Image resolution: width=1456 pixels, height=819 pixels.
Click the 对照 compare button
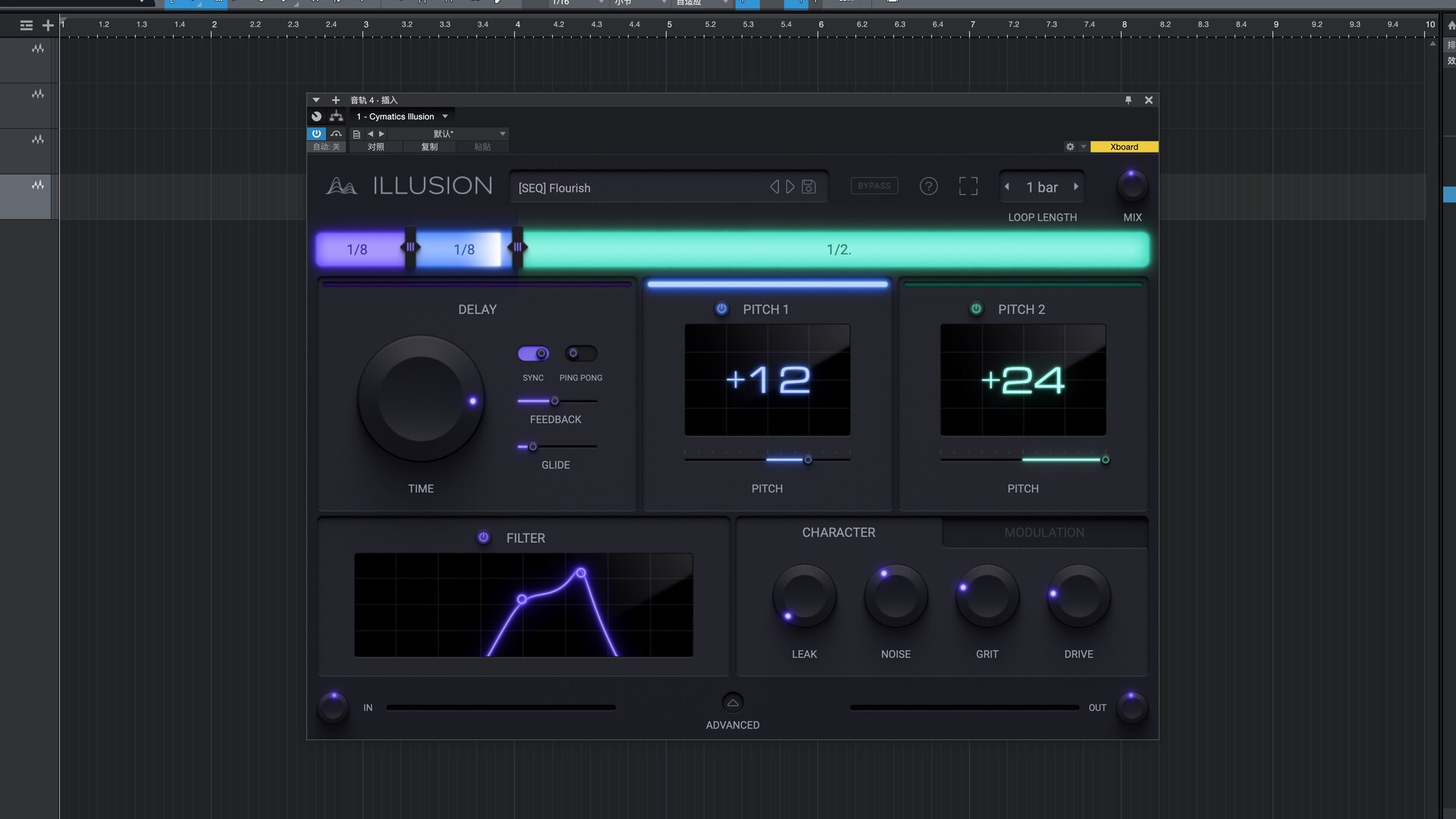[376, 147]
